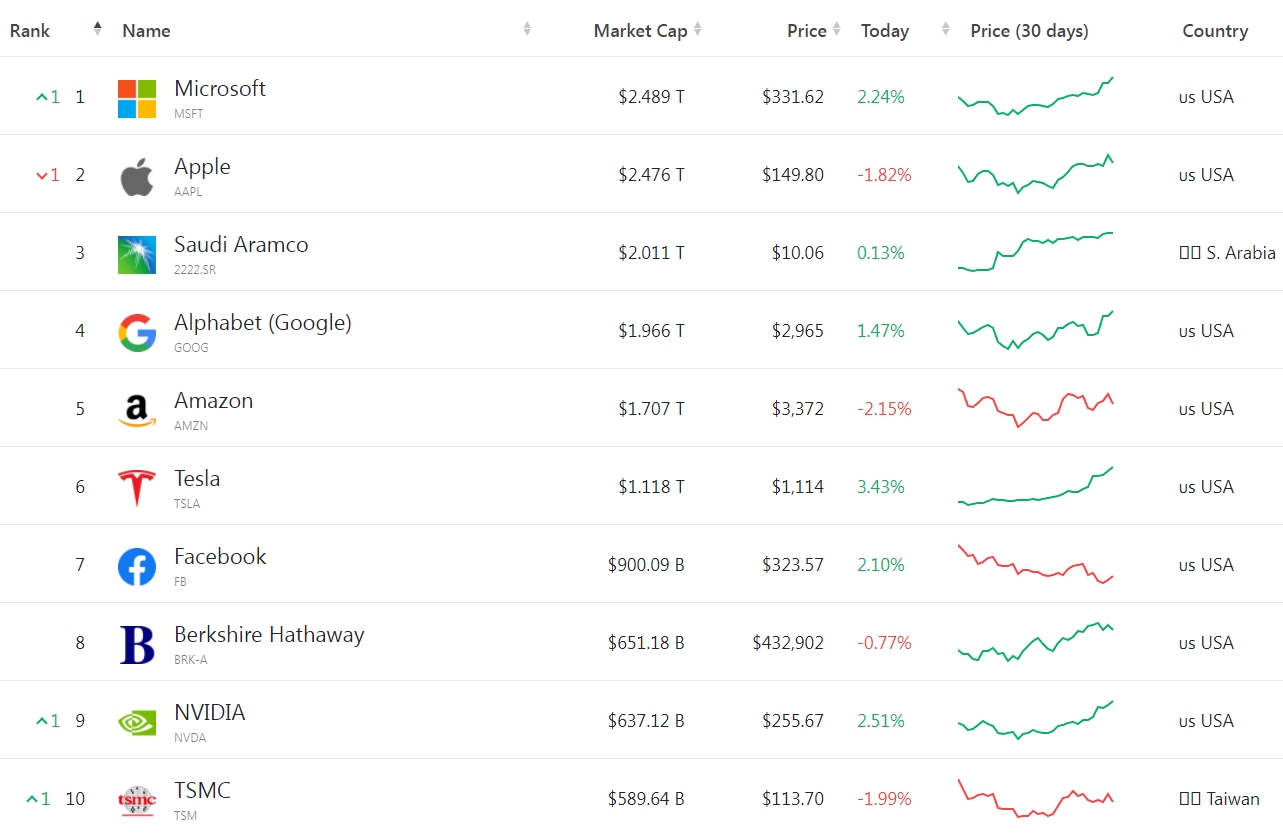
Task: Click the Berkshire Hathaway logo icon
Action: (137, 645)
